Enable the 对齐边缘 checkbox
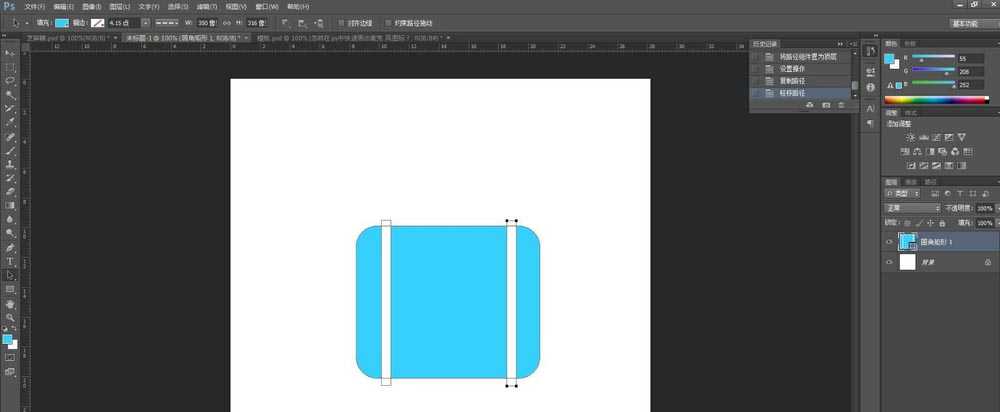 (339, 22)
